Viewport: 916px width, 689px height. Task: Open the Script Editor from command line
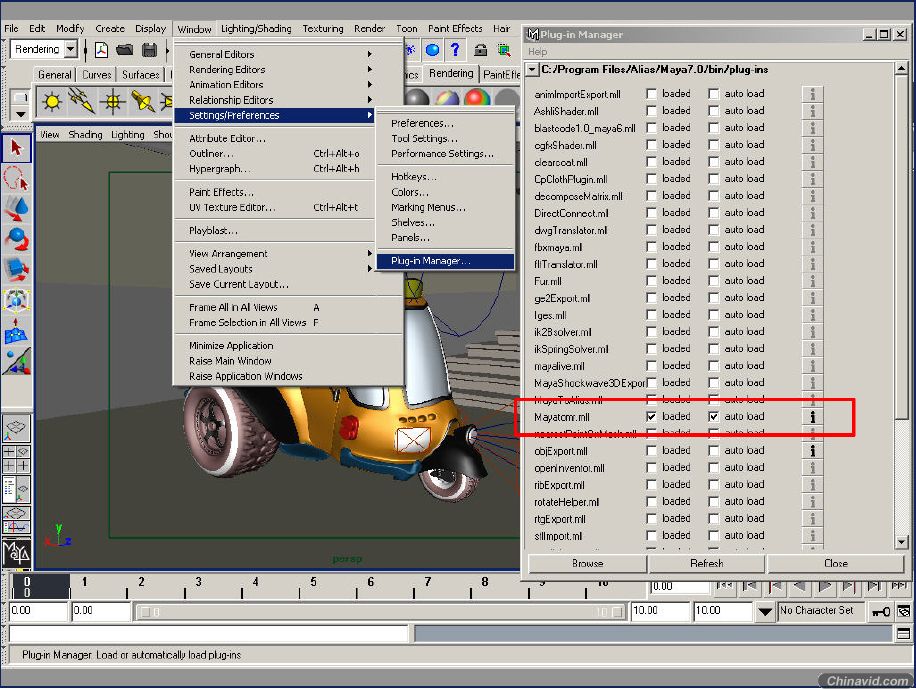point(903,633)
